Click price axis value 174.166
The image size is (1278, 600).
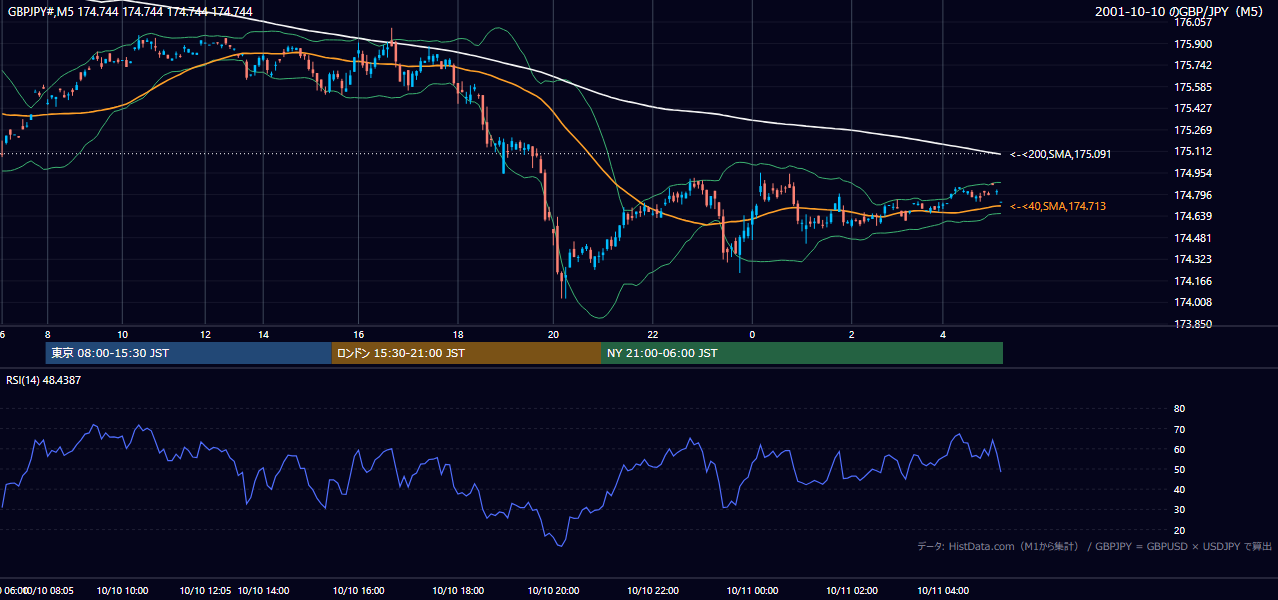[x=1193, y=281]
